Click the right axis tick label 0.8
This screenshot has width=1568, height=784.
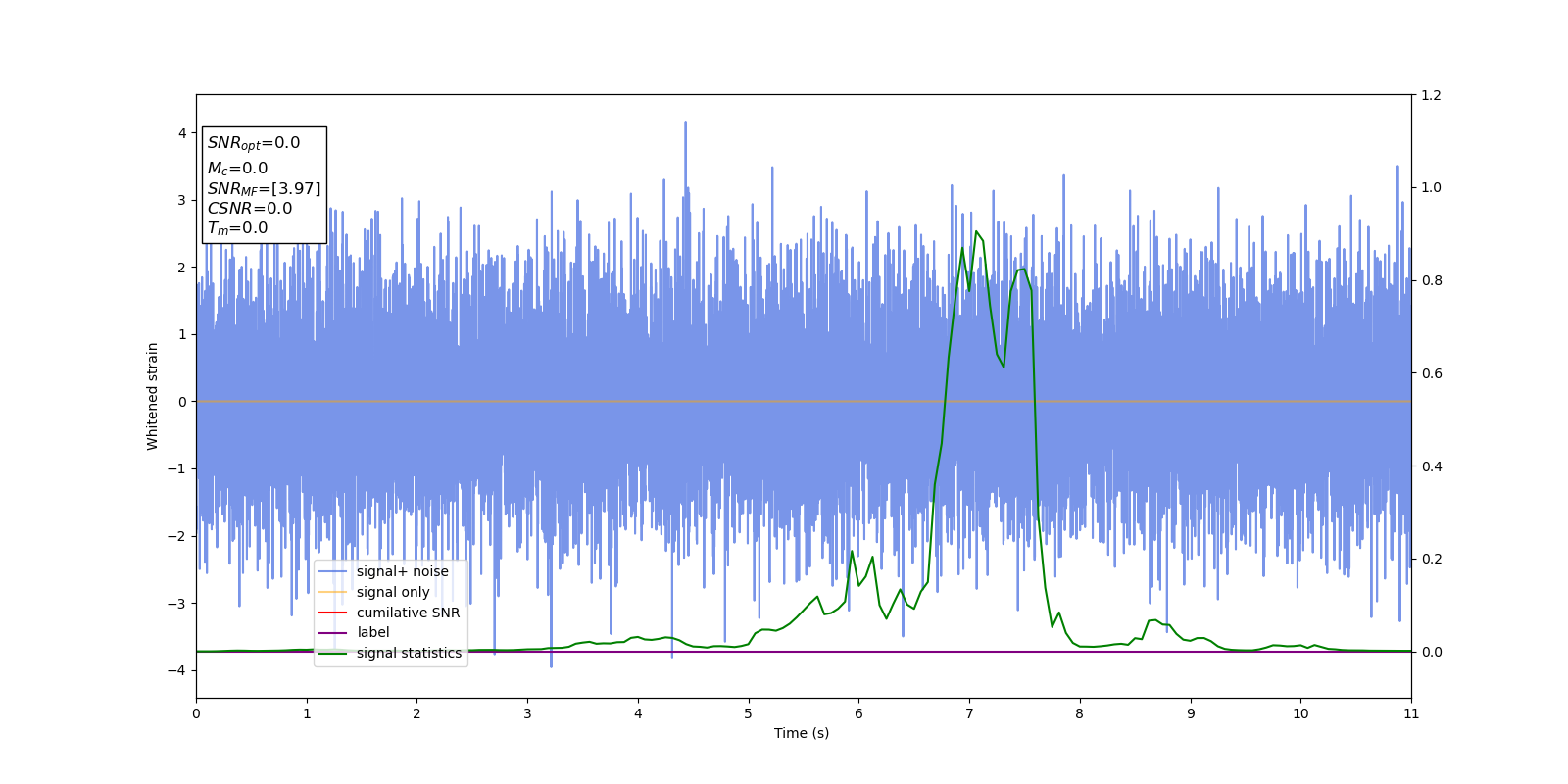1431,280
